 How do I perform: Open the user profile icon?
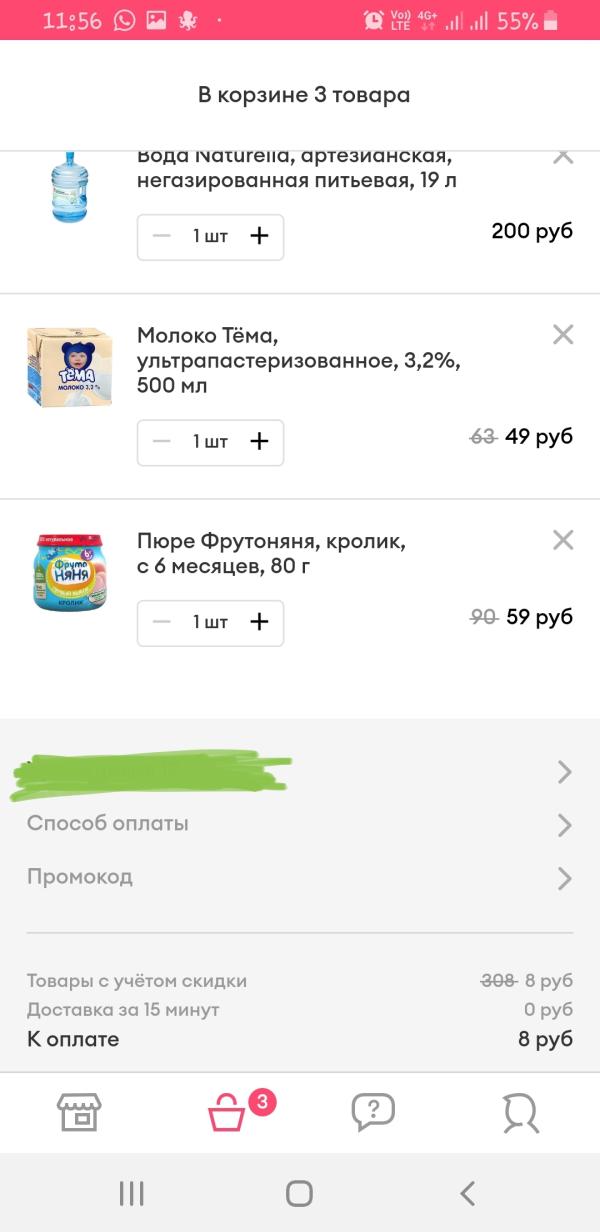520,1112
